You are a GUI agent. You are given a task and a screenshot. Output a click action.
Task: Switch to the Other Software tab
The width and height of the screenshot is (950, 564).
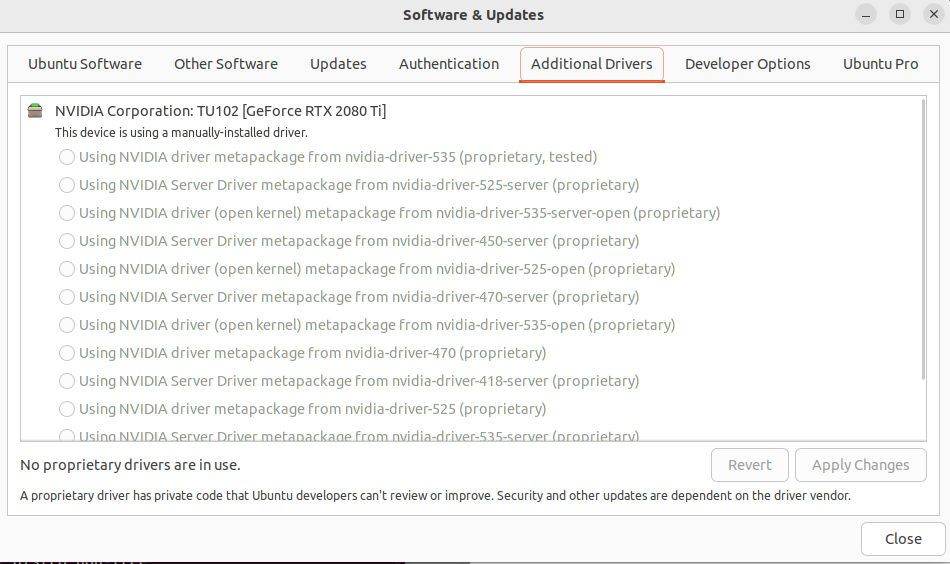click(226, 64)
